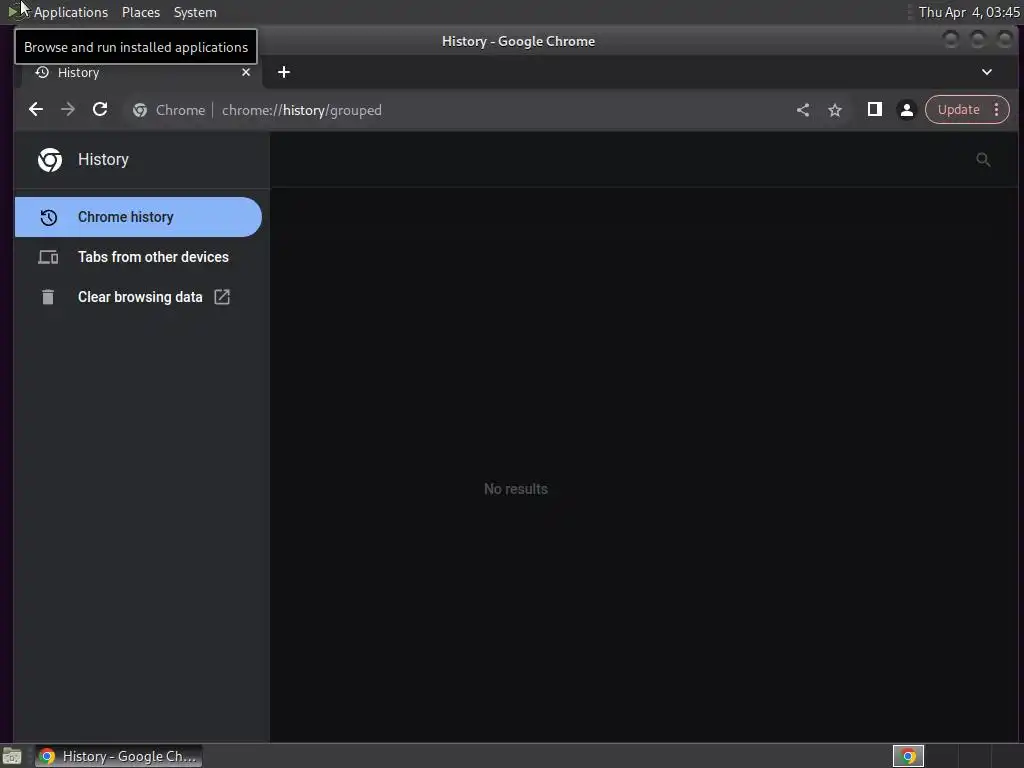Bookmark this tab with star icon
Image resolution: width=1024 pixels, height=768 pixels.
[835, 110]
